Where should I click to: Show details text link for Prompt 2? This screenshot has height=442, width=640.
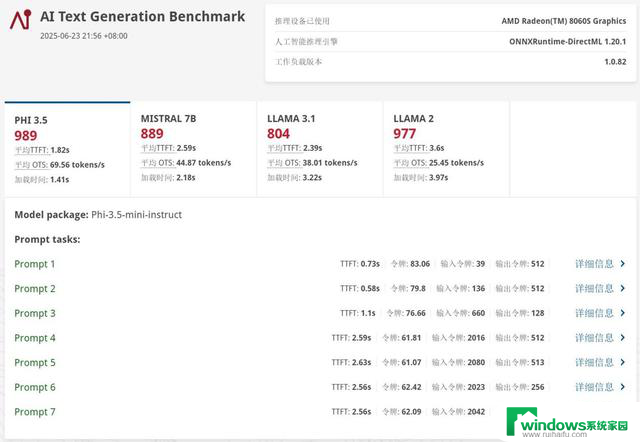click(594, 288)
